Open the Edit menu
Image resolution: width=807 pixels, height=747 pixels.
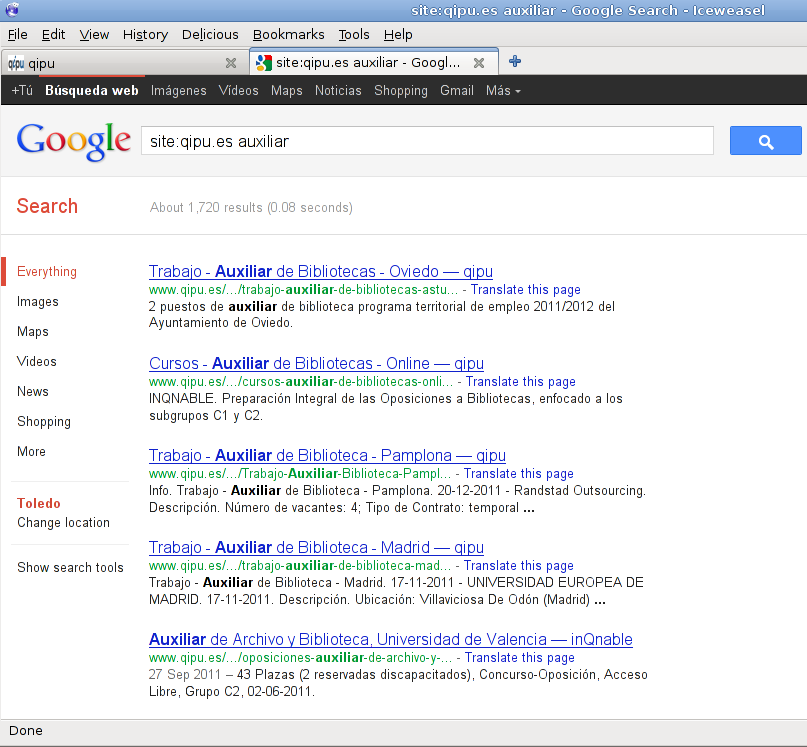tap(53, 34)
